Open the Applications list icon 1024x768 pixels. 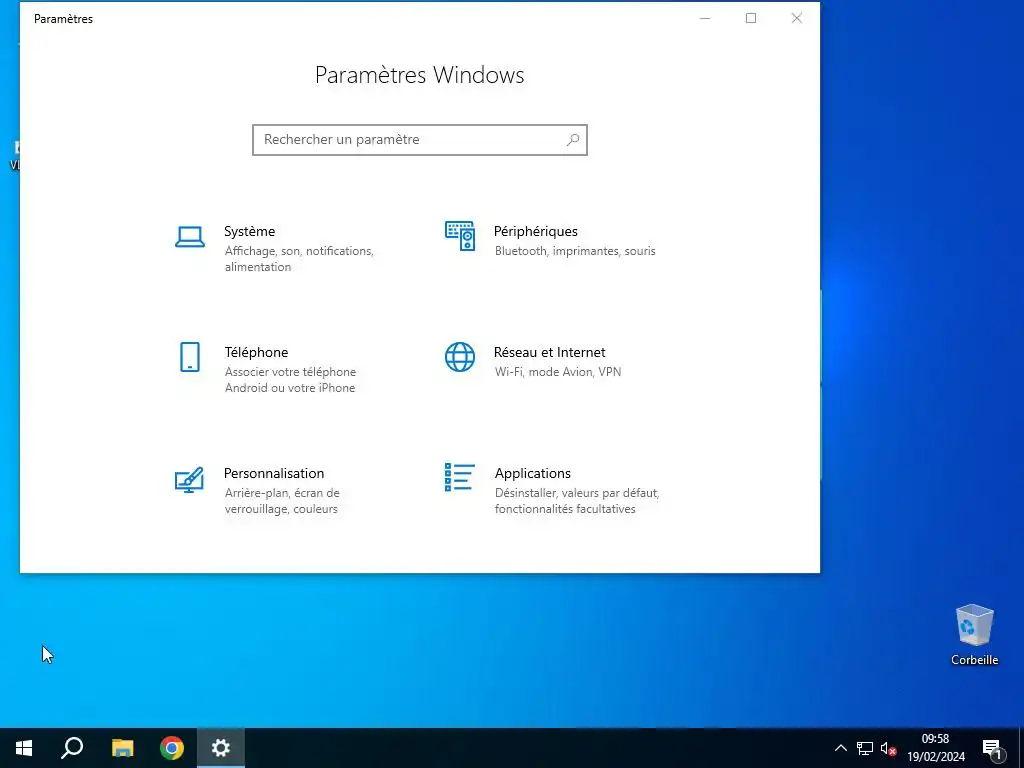[x=460, y=477]
